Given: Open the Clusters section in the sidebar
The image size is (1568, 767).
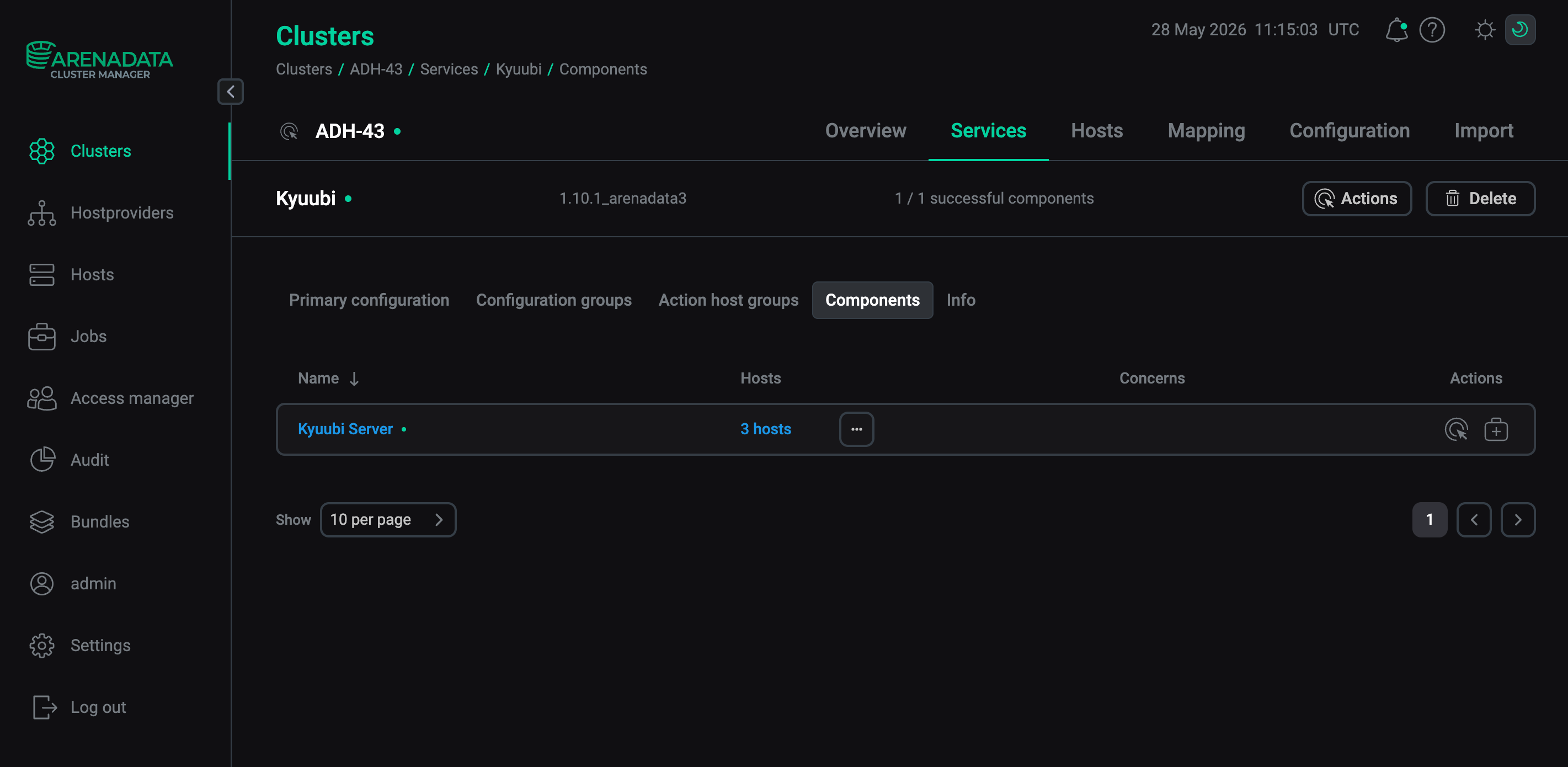Looking at the screenshot, I should point(100,151).
